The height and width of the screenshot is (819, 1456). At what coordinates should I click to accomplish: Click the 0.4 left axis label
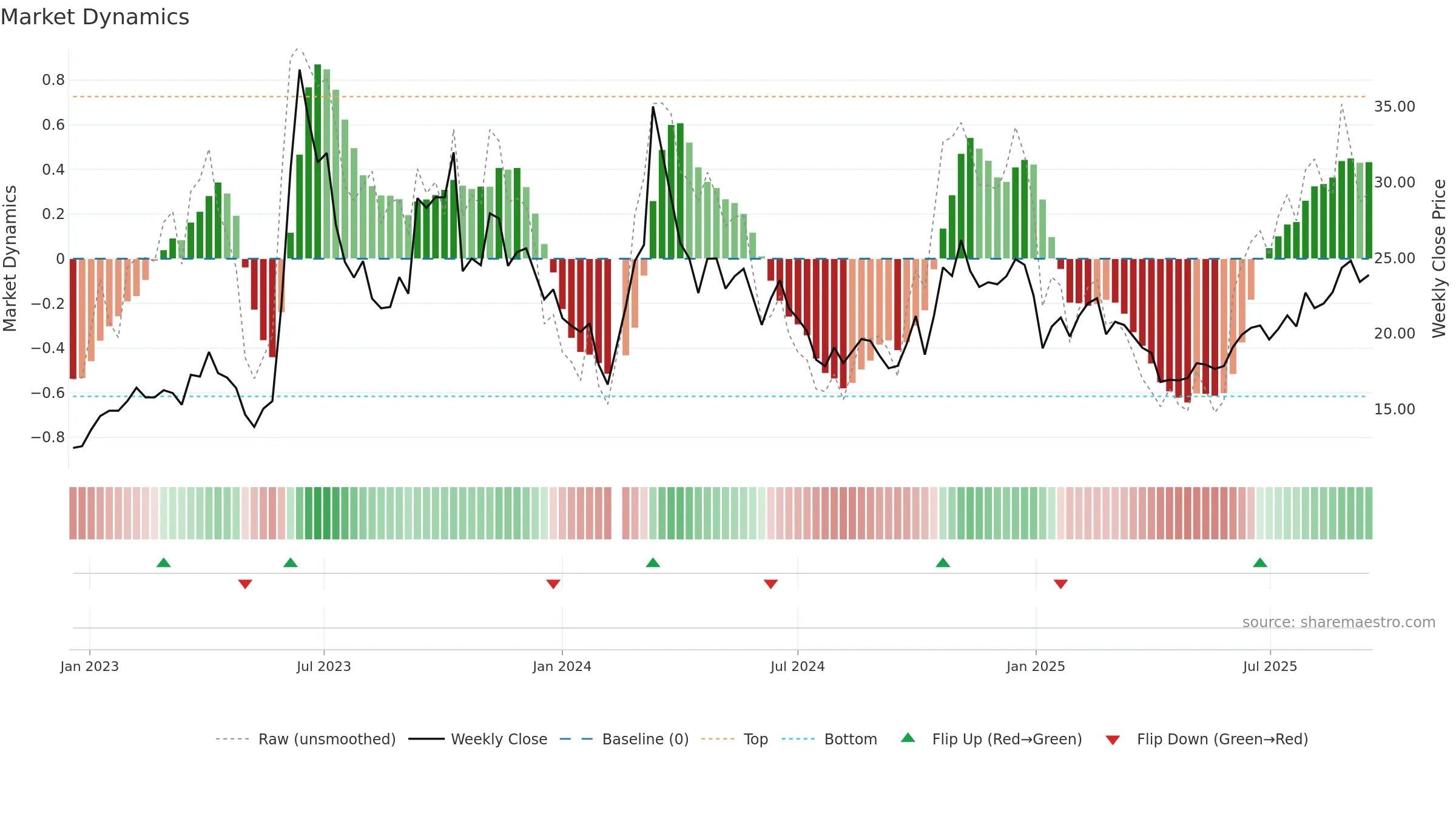(x=53, y=169)
